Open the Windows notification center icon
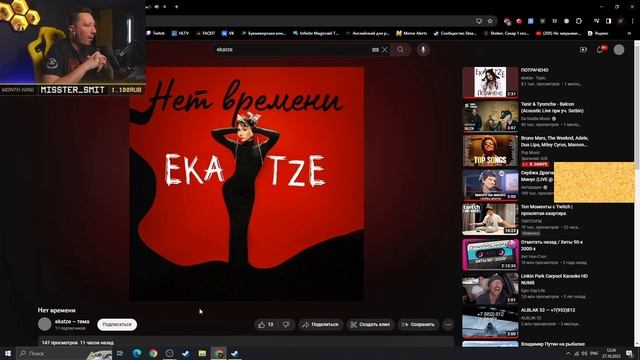640x360 pixels. (629, 353)
